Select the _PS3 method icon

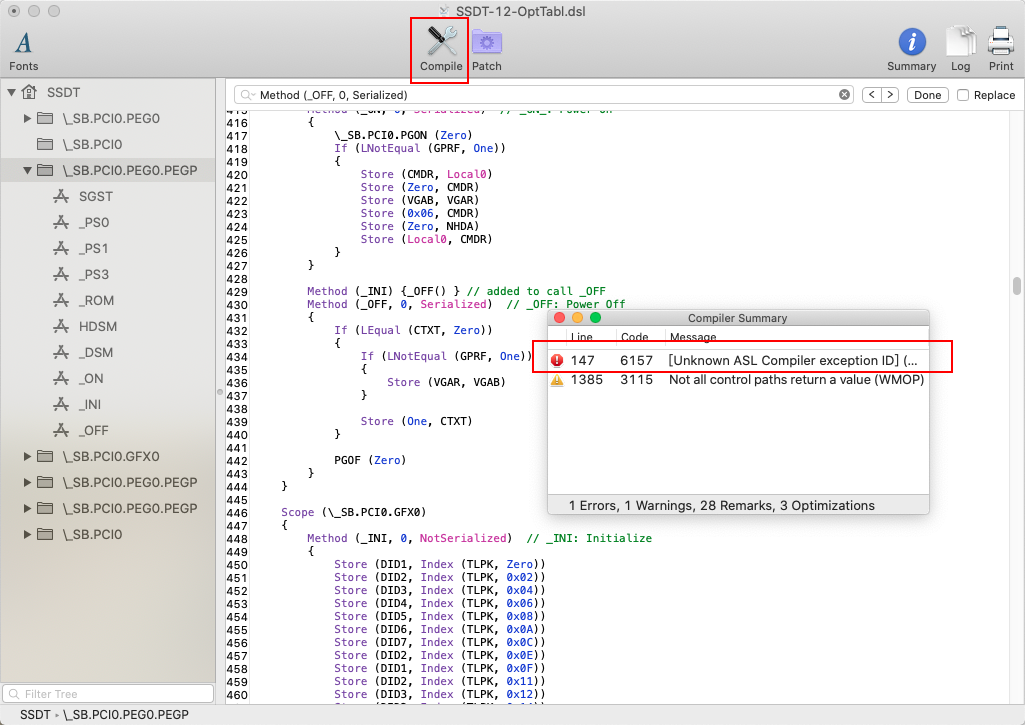pyautogui.click(x=61, y=275)
